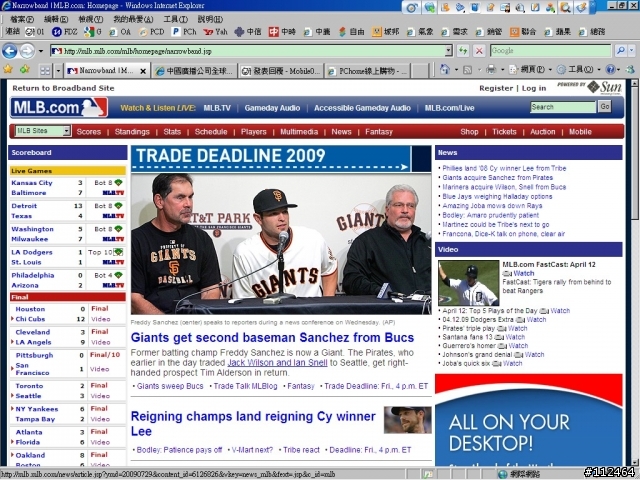Click the Yah favorites bar link
The image size is (640, 480).
coord(215,32)
